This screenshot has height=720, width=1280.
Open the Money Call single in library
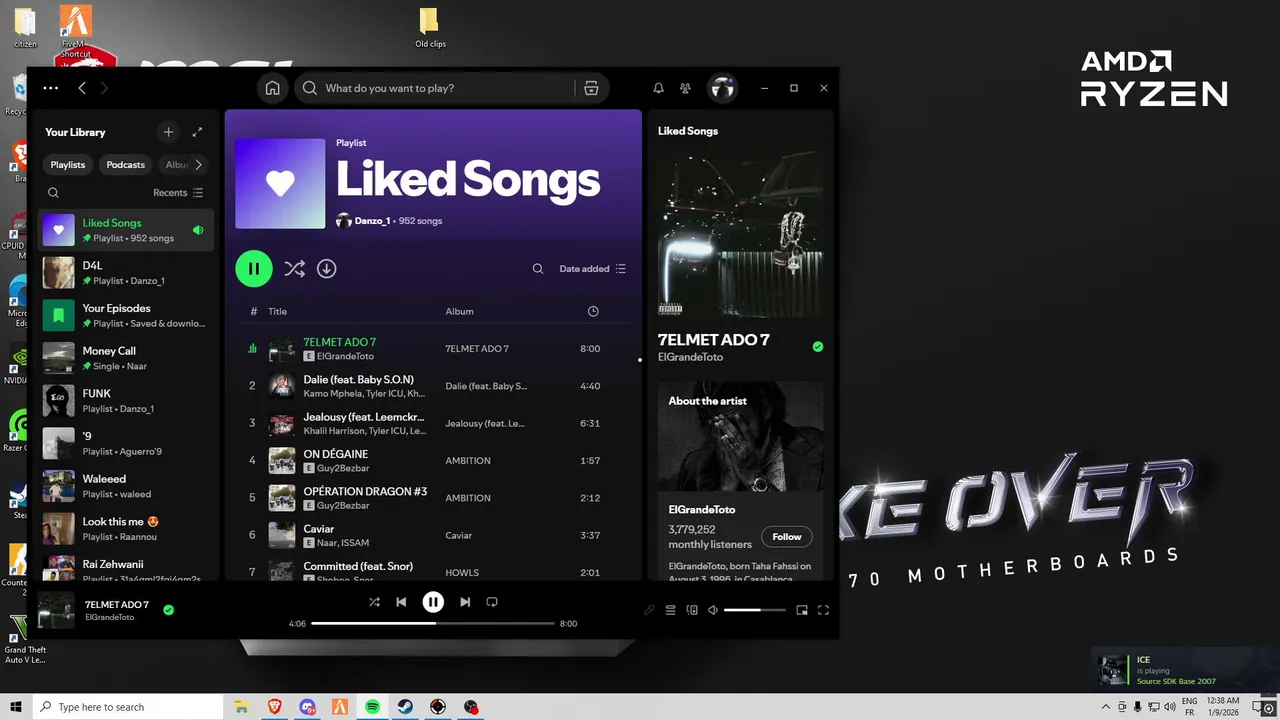(x=126, y=358)
